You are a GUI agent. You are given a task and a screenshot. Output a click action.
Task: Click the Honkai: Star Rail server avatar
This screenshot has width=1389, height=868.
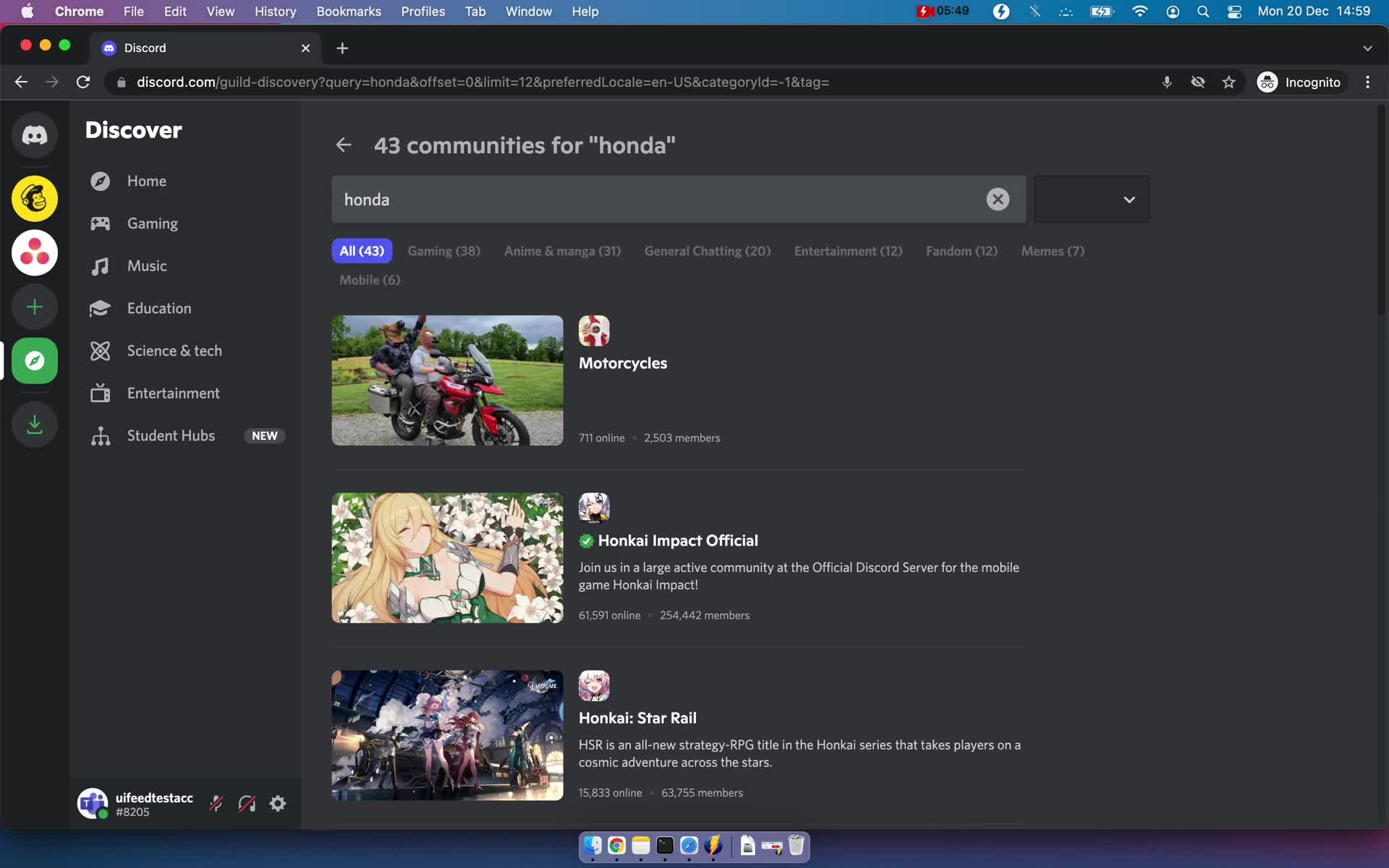594,686
